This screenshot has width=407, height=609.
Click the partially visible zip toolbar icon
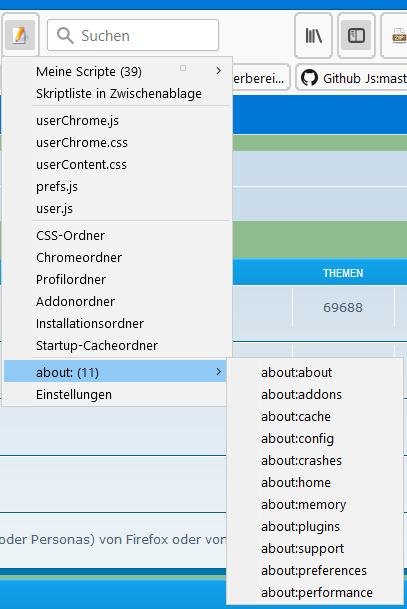coord(398,36)
